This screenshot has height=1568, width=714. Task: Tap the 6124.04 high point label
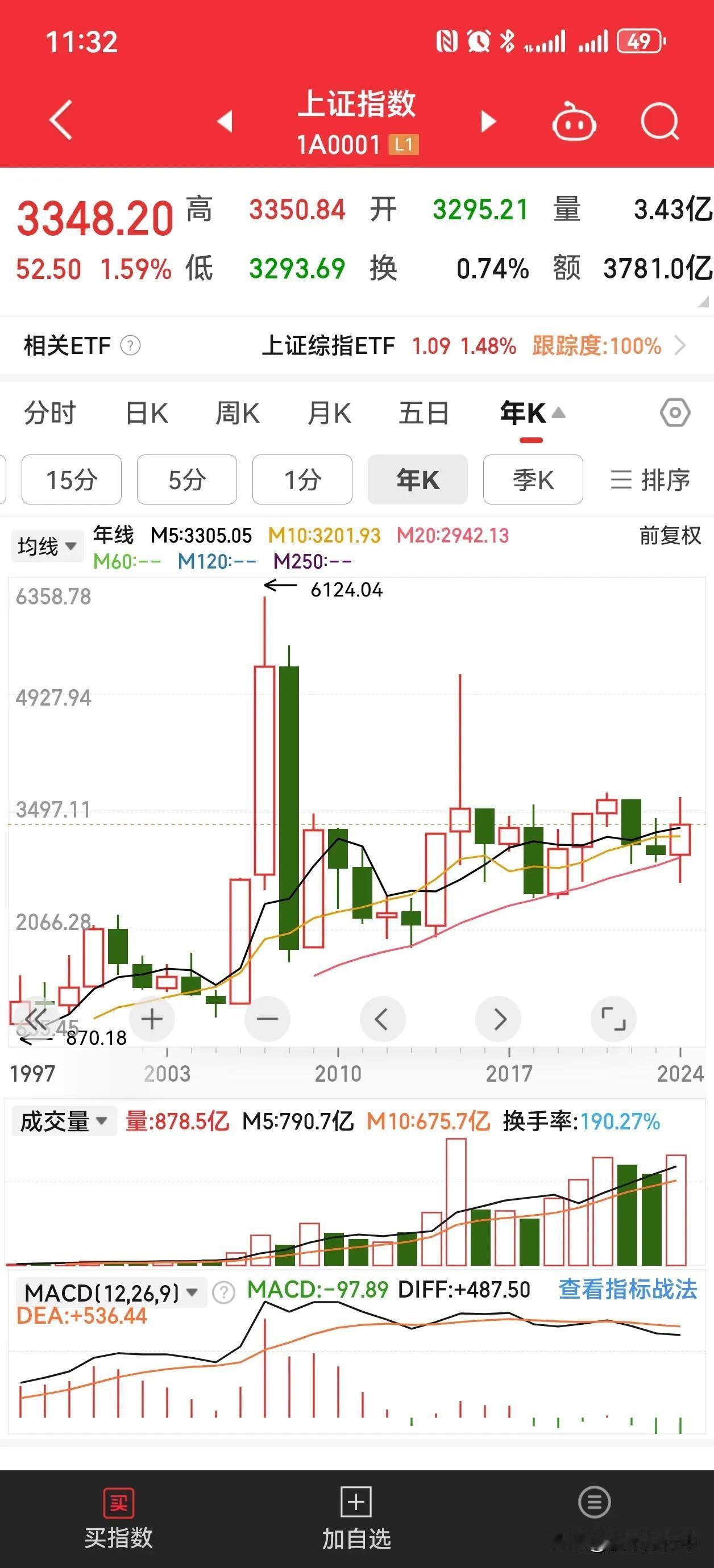coord(347,590)
